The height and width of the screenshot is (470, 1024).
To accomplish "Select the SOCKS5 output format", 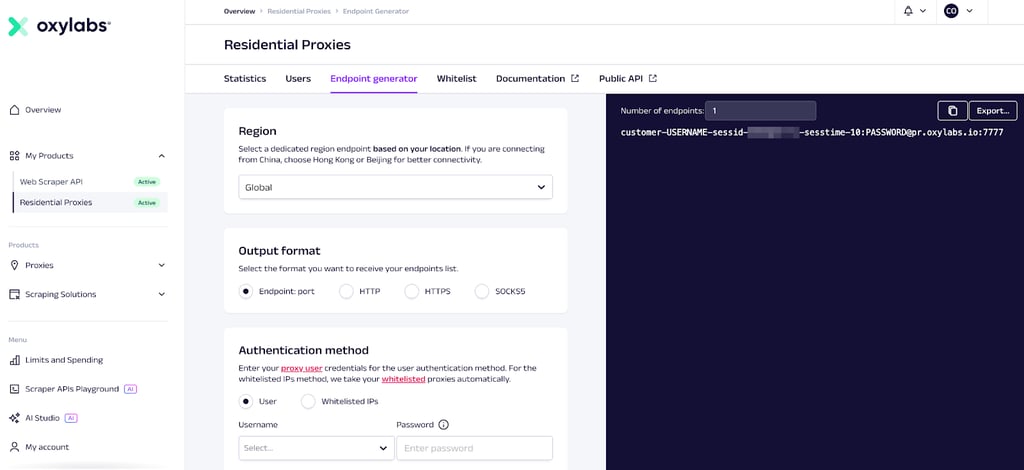I will [482, 292].
